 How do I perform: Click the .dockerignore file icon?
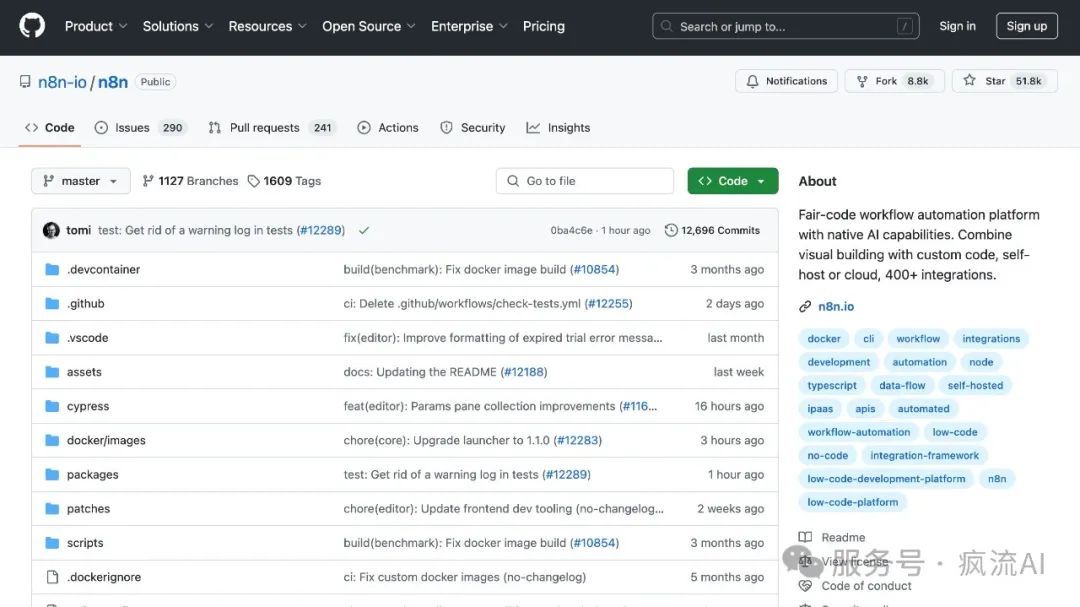point(52,577)
